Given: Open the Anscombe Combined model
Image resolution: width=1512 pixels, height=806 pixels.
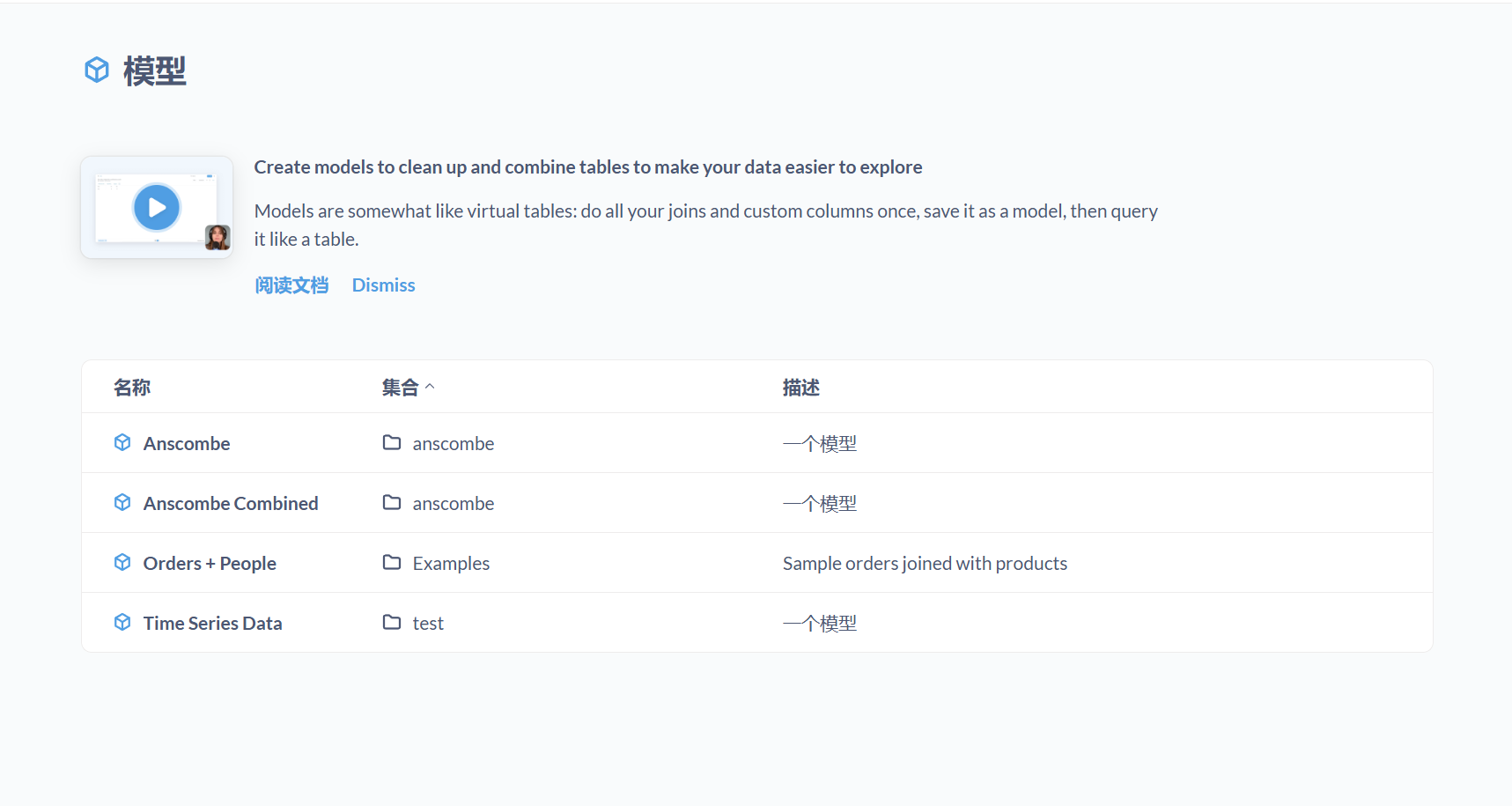Looking at the screenshot, I should [x=231, y=503].
